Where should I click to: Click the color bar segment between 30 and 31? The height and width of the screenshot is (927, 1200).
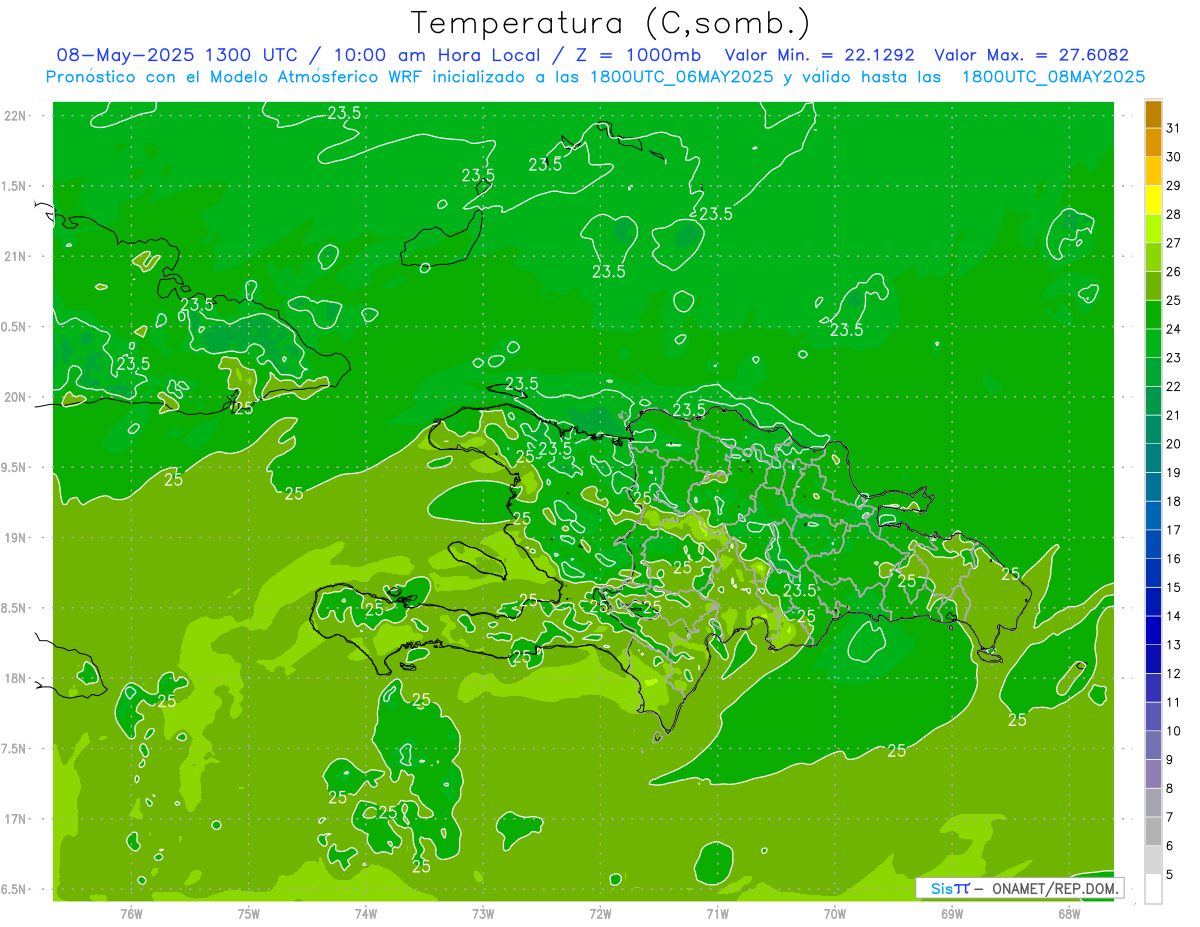pyautogui.click(x=1153, y=142)
